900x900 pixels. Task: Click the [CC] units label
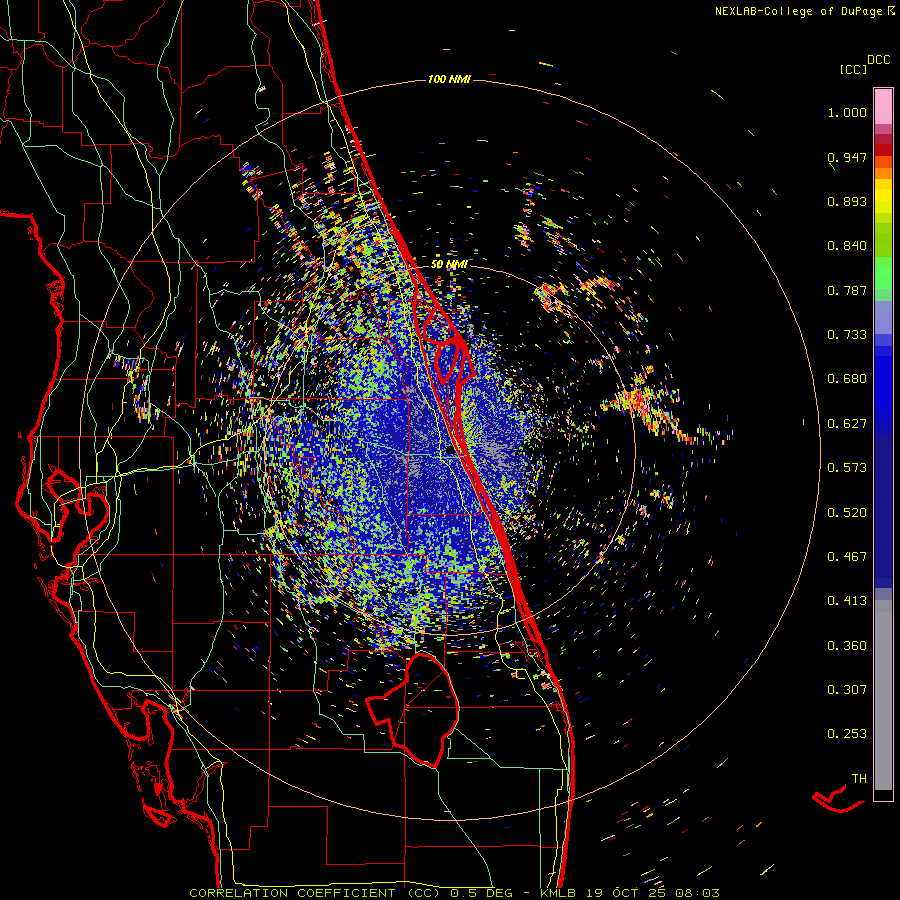tap(853, 69)
